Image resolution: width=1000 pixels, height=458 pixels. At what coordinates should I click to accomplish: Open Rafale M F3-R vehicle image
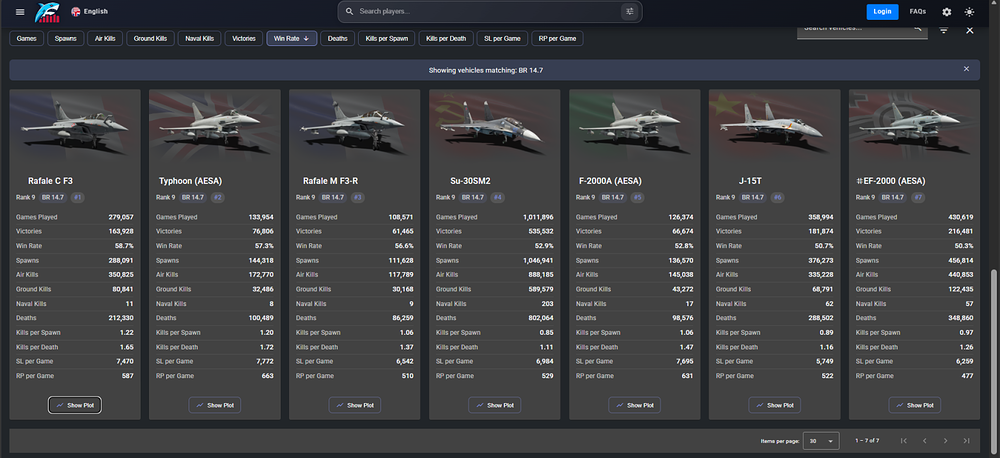pos(355,124)
